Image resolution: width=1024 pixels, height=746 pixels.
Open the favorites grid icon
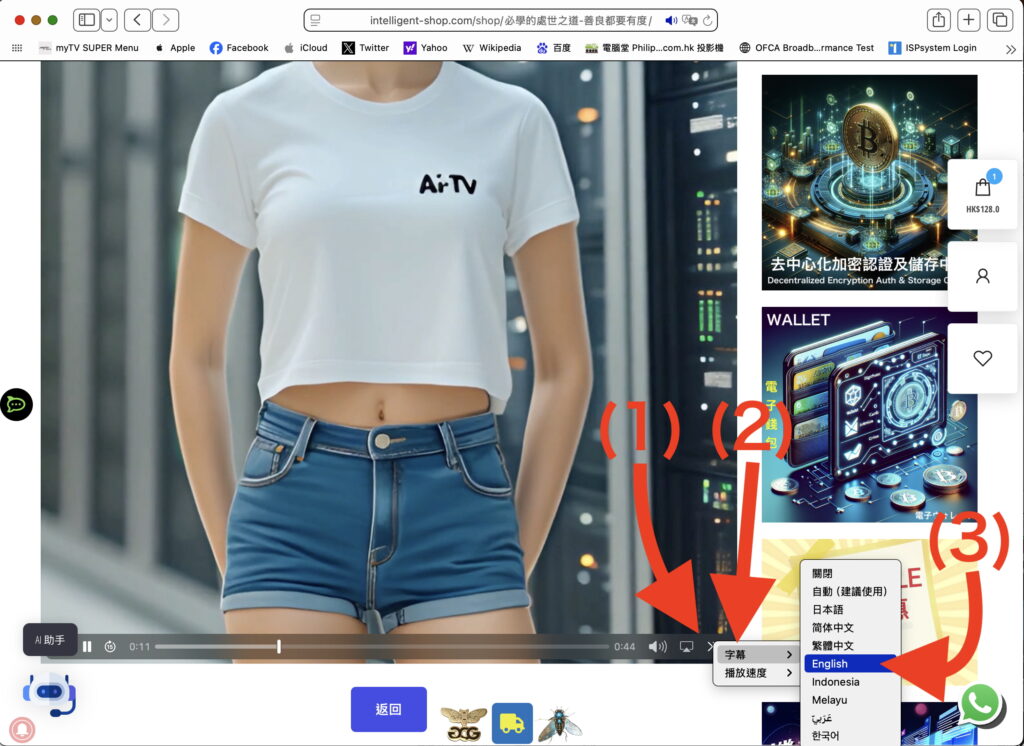pyautogui.click(x=17, y=48)
